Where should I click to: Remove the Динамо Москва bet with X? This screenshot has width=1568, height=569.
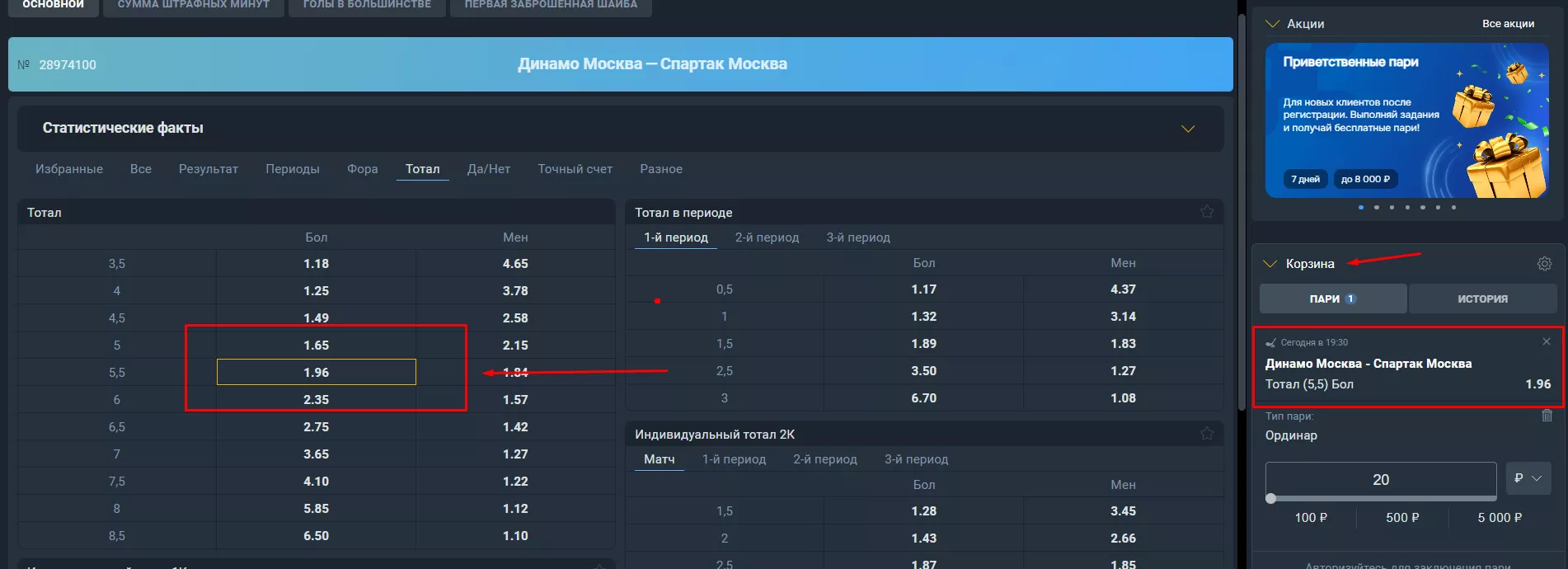1546,341
